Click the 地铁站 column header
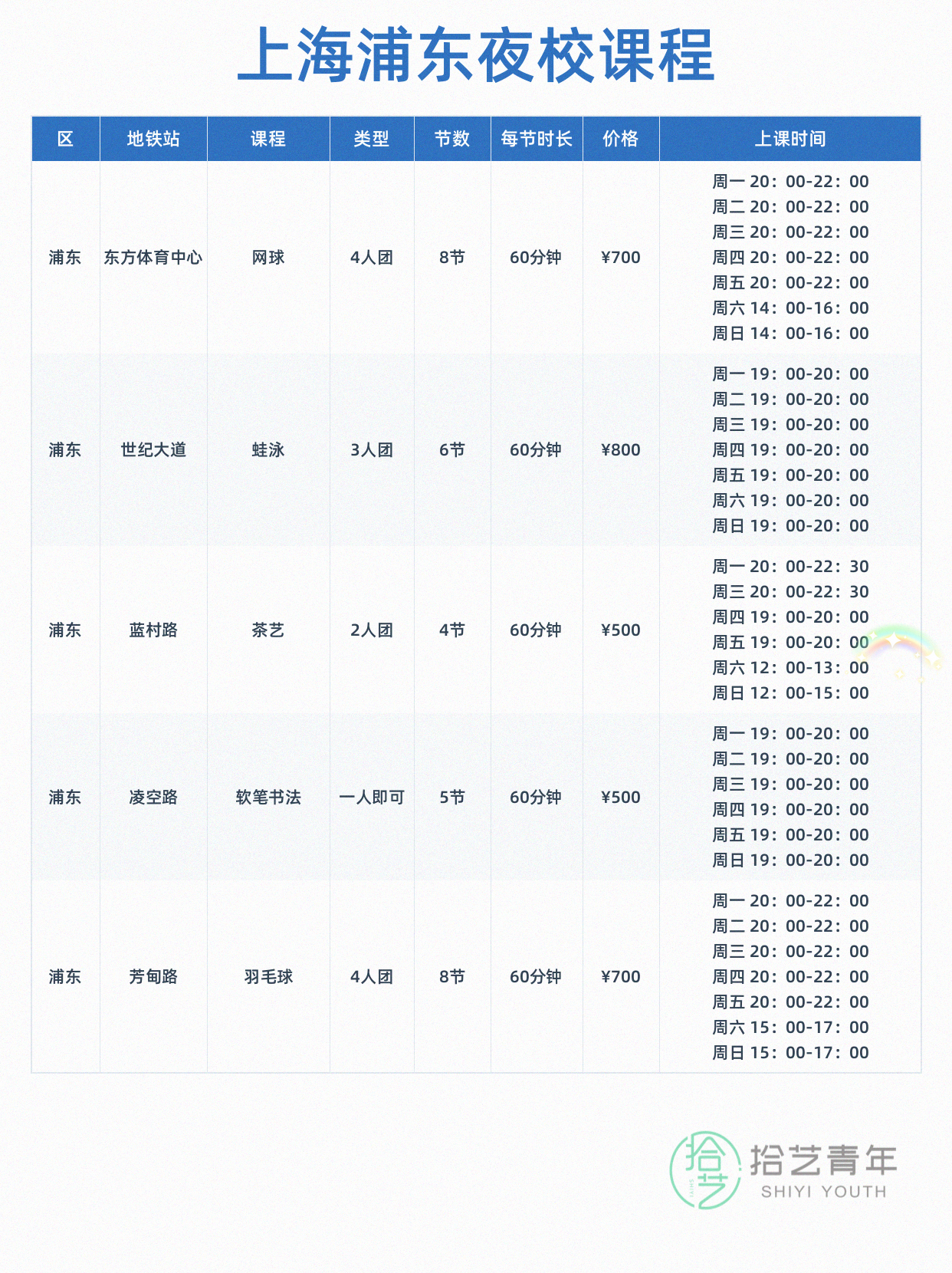The image size is (952, 1273). click(153, 139)
